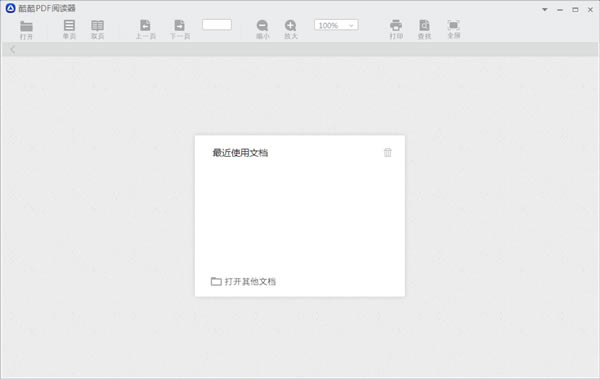Expand the sidebar using the left chevron
Screen dimensions: 600x379
point(13,49)
